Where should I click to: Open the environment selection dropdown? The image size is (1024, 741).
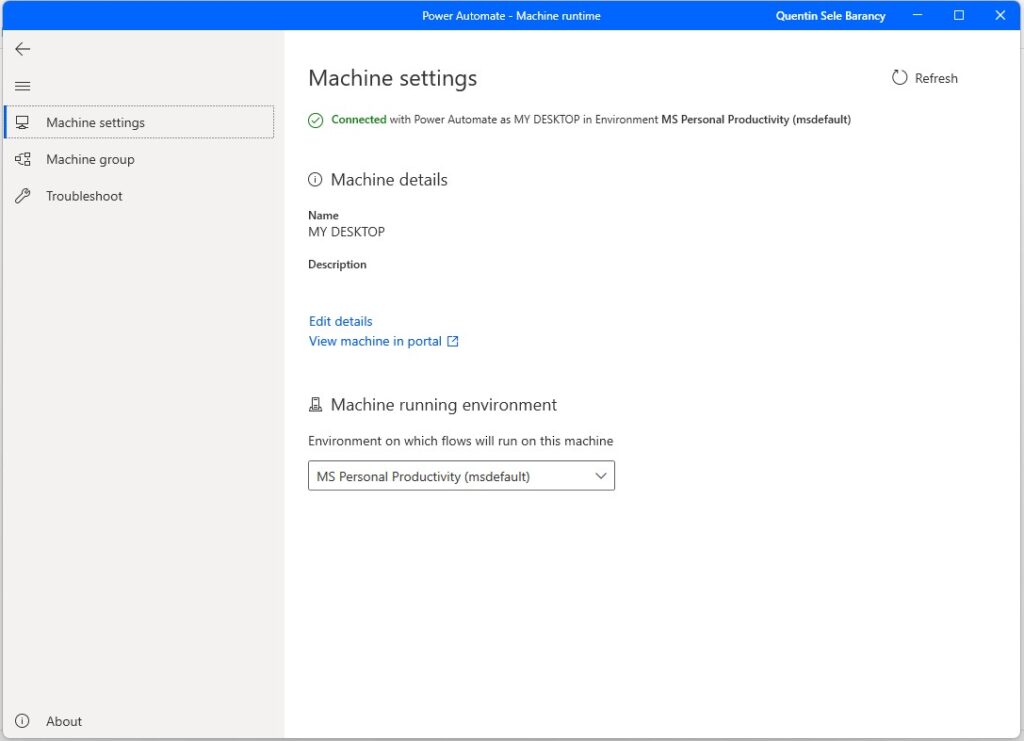click(461, 475)
